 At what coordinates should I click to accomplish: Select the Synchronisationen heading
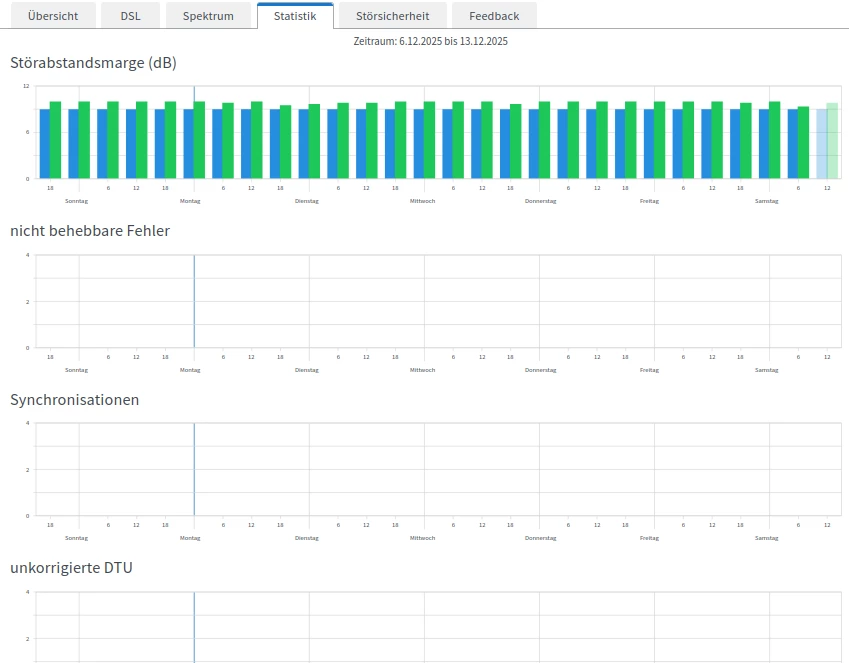coord(75,400)
